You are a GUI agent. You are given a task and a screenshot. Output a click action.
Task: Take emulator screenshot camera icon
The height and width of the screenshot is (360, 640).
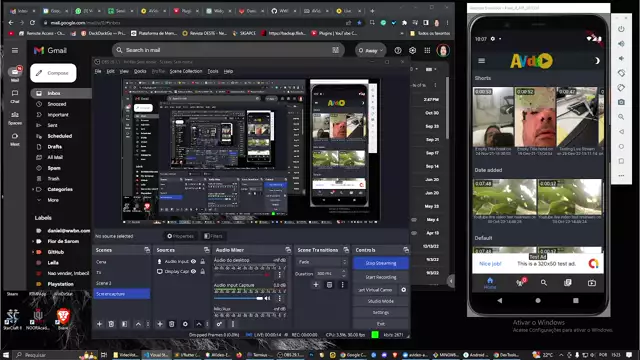pyautogui.click(x=621, y=102)
